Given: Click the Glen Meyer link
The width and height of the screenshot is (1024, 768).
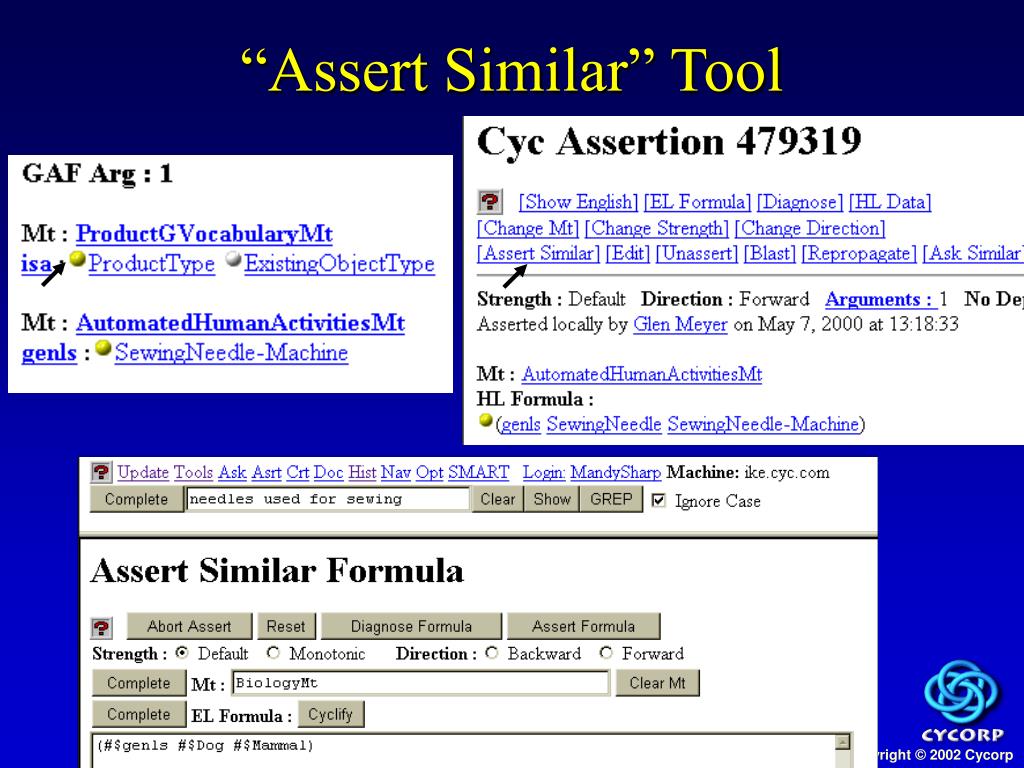Looking at the screenshot, I should tap(680, 325).
